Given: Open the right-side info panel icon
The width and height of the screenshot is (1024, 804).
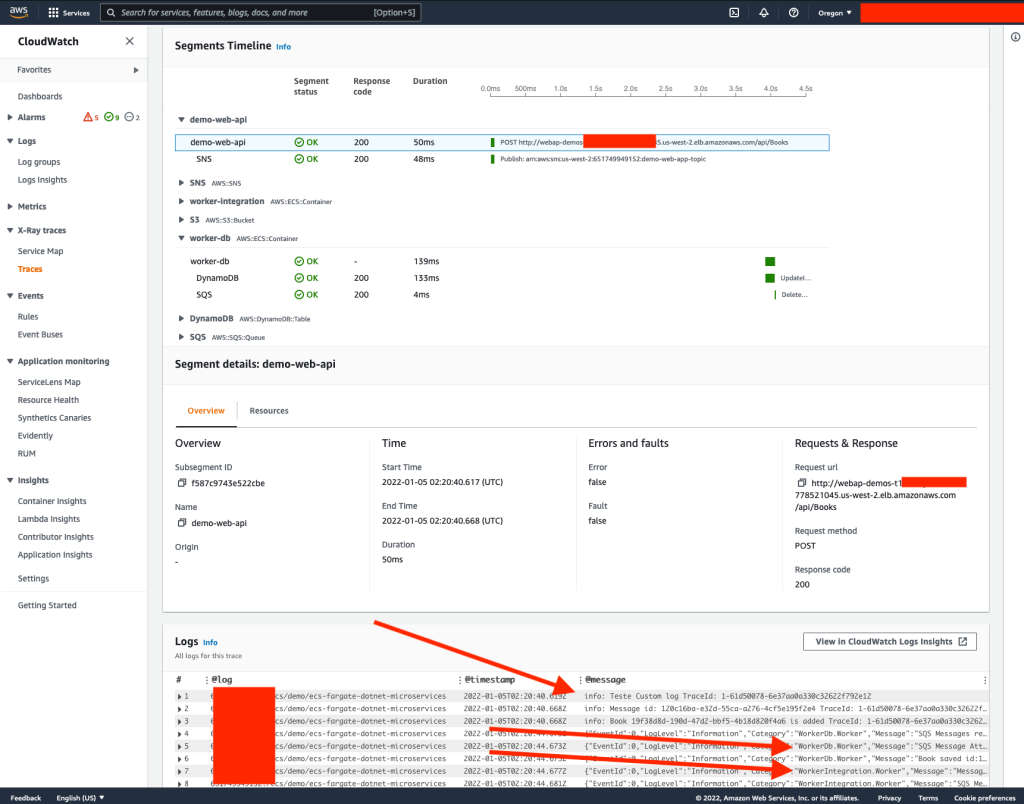Looking at the screenshot, I should point(1016,36).
